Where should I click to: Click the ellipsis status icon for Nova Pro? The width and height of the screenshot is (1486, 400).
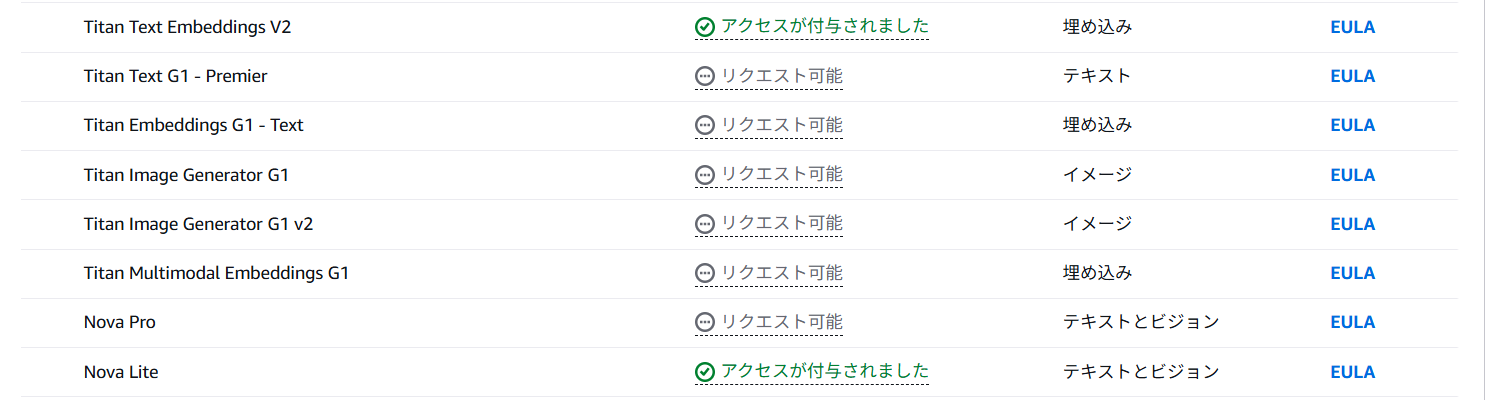[705, 322]
